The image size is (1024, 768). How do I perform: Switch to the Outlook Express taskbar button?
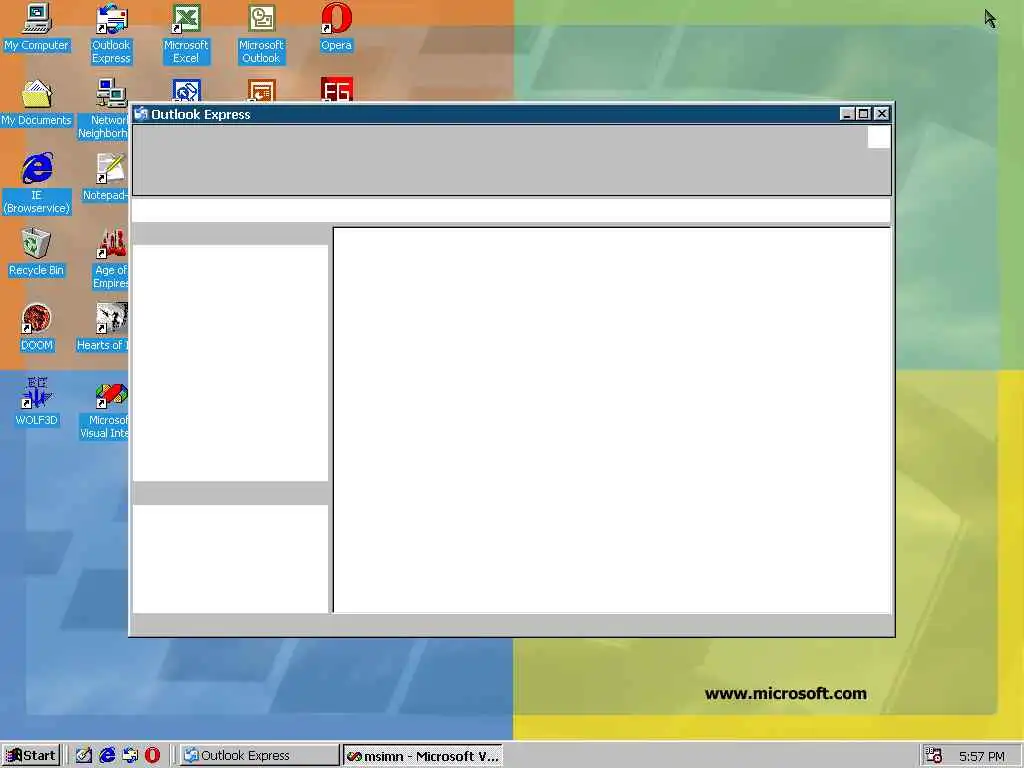coord(259,756)
